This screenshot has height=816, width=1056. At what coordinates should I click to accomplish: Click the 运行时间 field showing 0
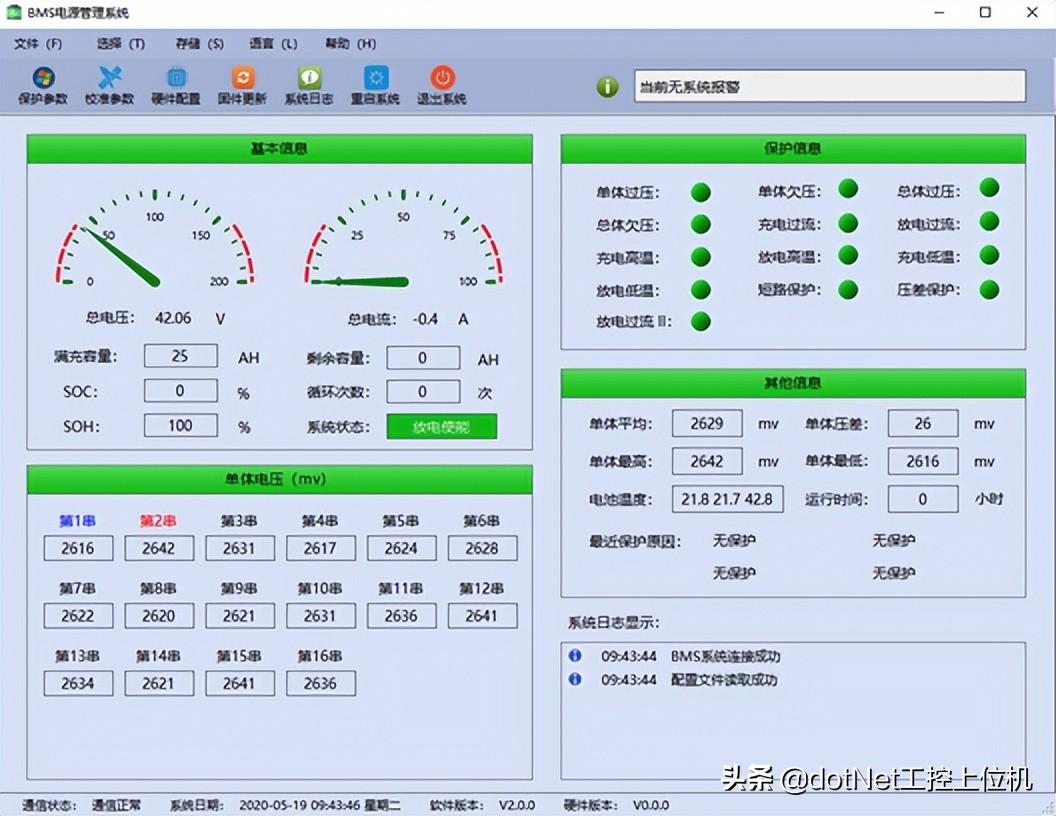(923, 499)
